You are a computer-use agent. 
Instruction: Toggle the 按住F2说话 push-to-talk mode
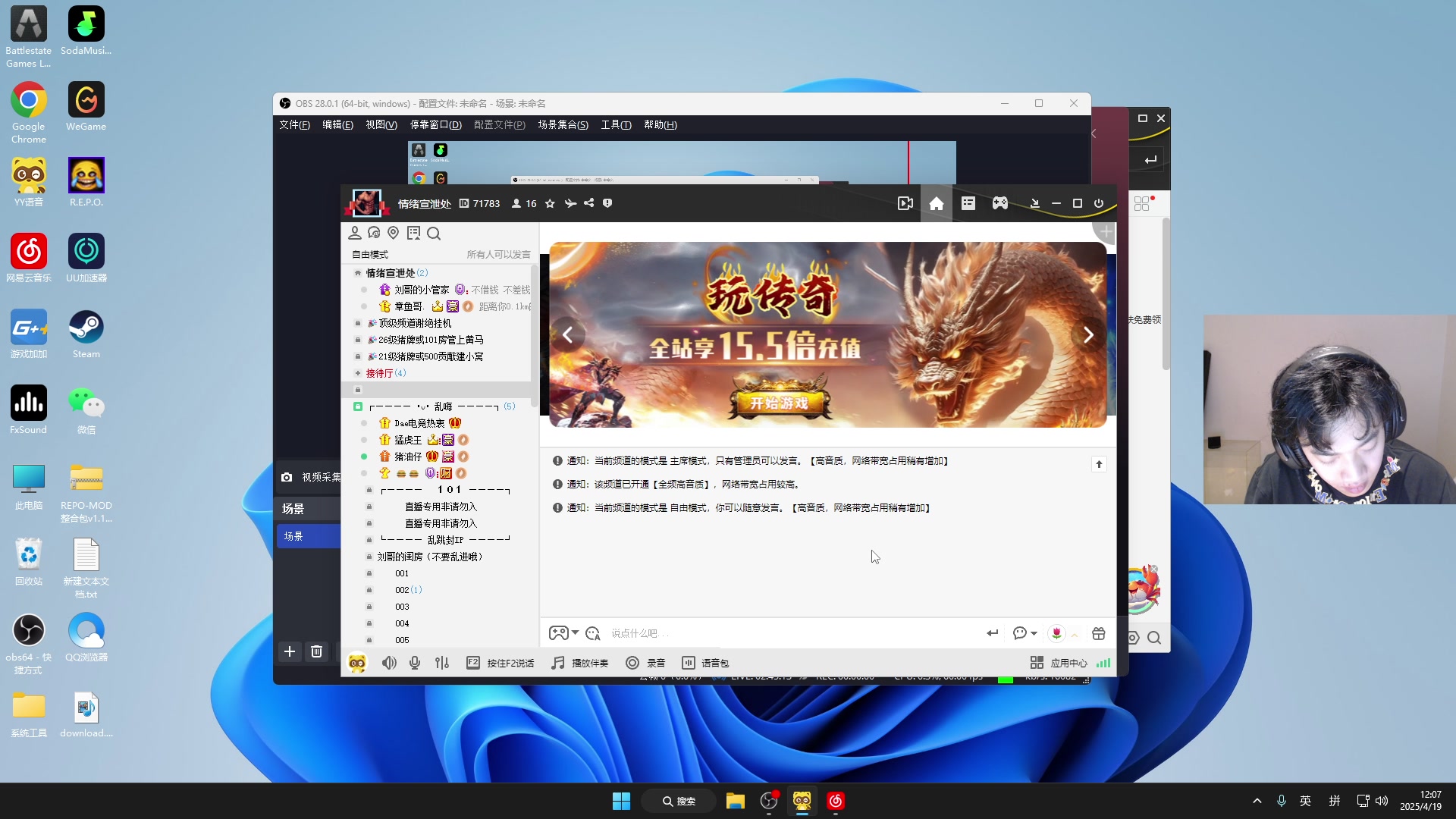[x=500, y=663]
